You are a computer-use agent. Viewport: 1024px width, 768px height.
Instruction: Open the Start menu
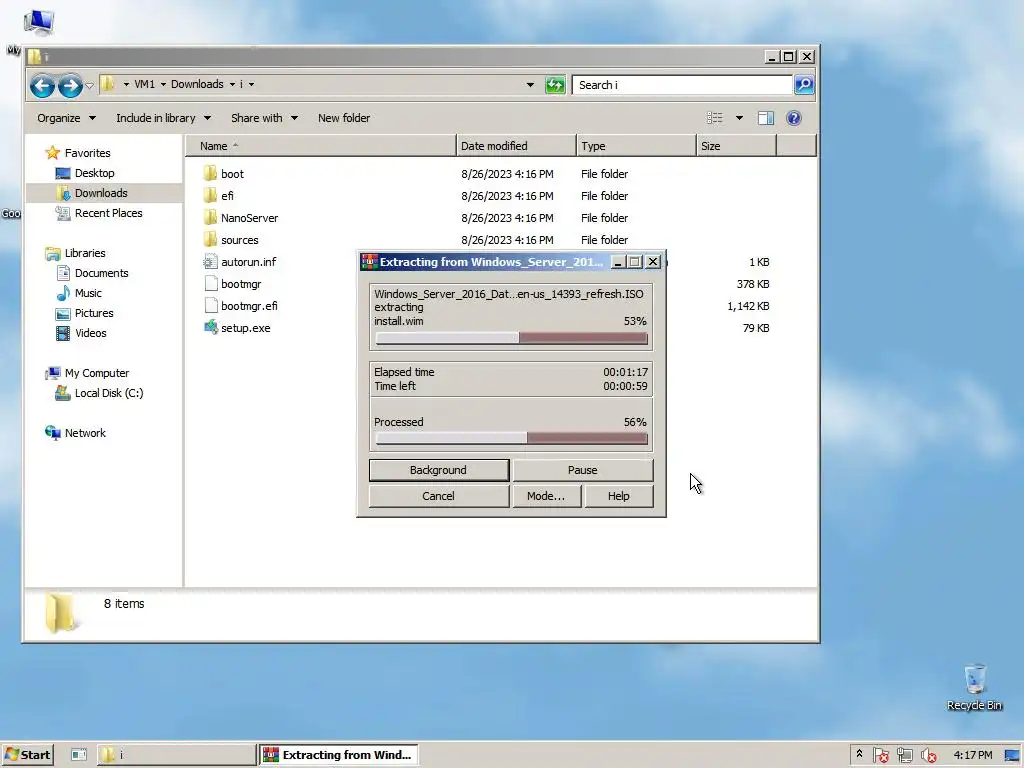click(x=27, y=755)
